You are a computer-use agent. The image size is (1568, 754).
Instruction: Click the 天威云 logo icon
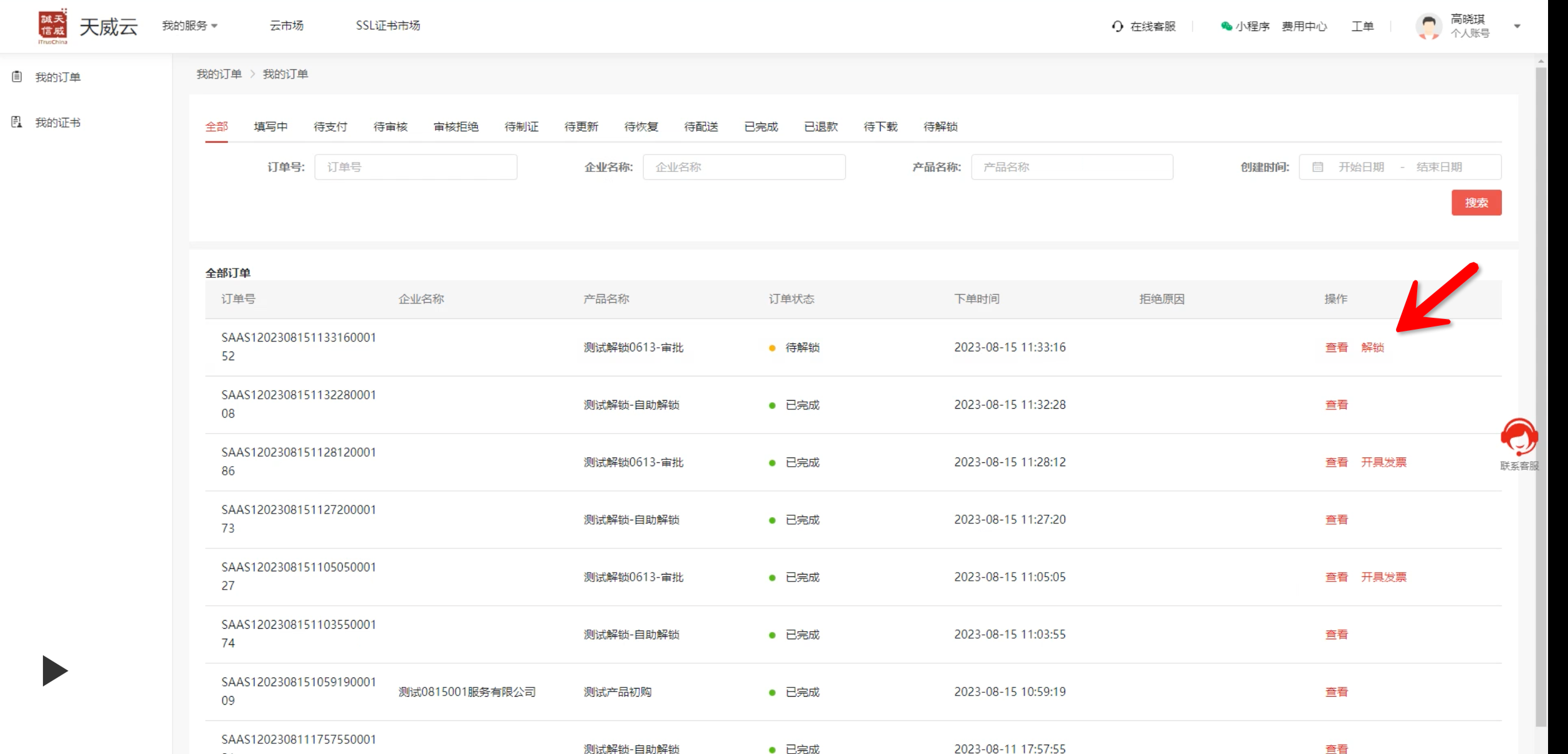52,26
